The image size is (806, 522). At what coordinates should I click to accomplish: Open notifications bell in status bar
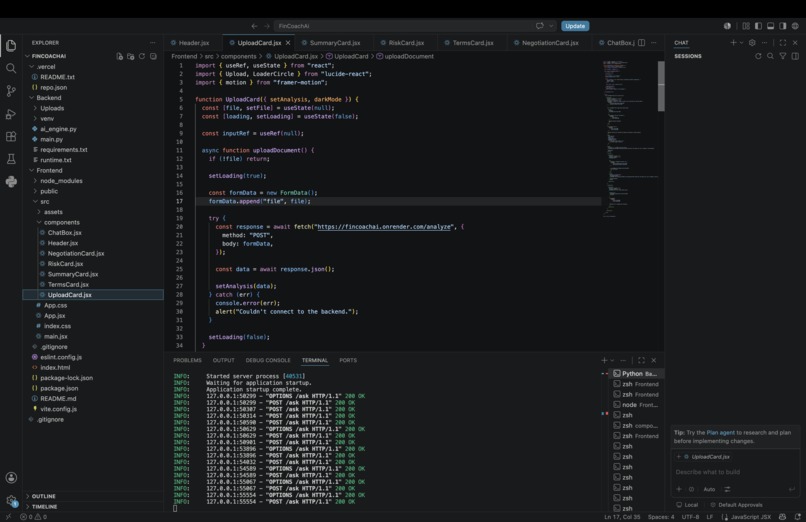coord(797,517)
